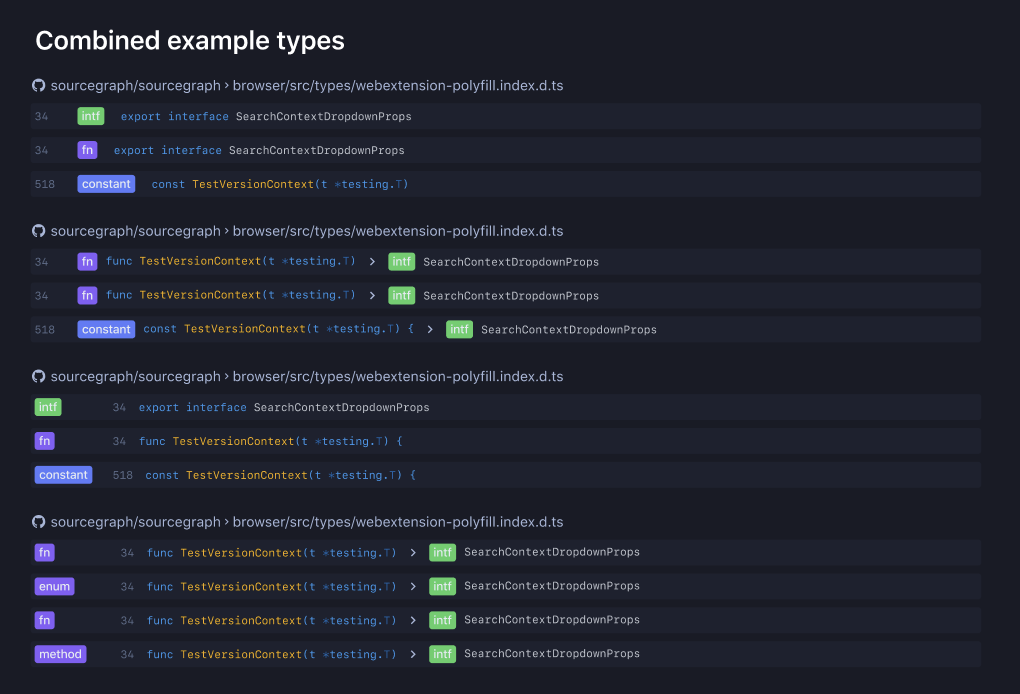
Task: Expand the chevron in the method row
Action: click(413, 654)
